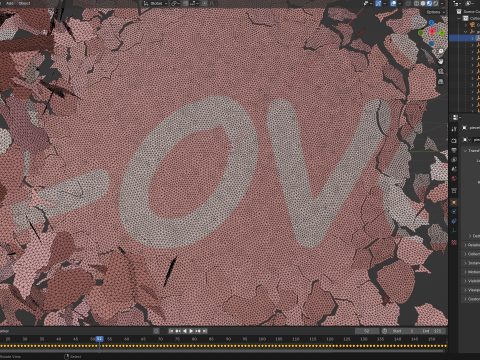
Task: Open the World properties tab
Action: pos(454,179)
